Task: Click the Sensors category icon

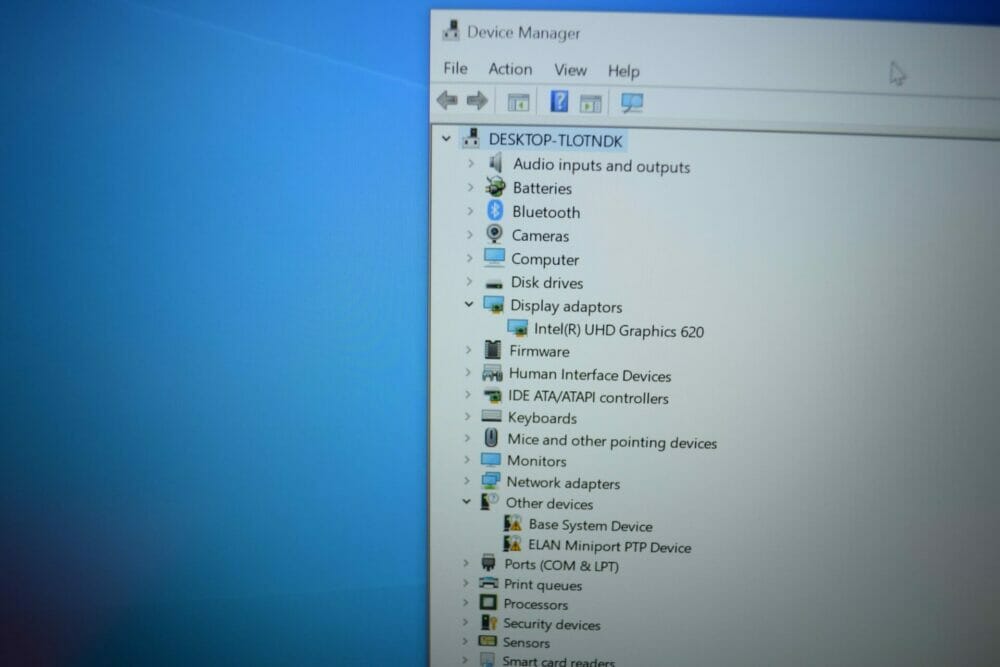Action: coord(487,641)
